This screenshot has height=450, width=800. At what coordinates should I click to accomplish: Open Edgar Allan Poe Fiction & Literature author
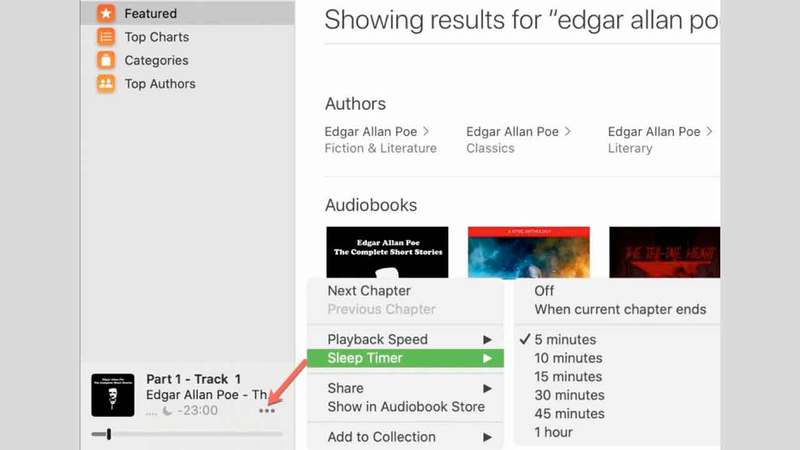tap(380, 139)
